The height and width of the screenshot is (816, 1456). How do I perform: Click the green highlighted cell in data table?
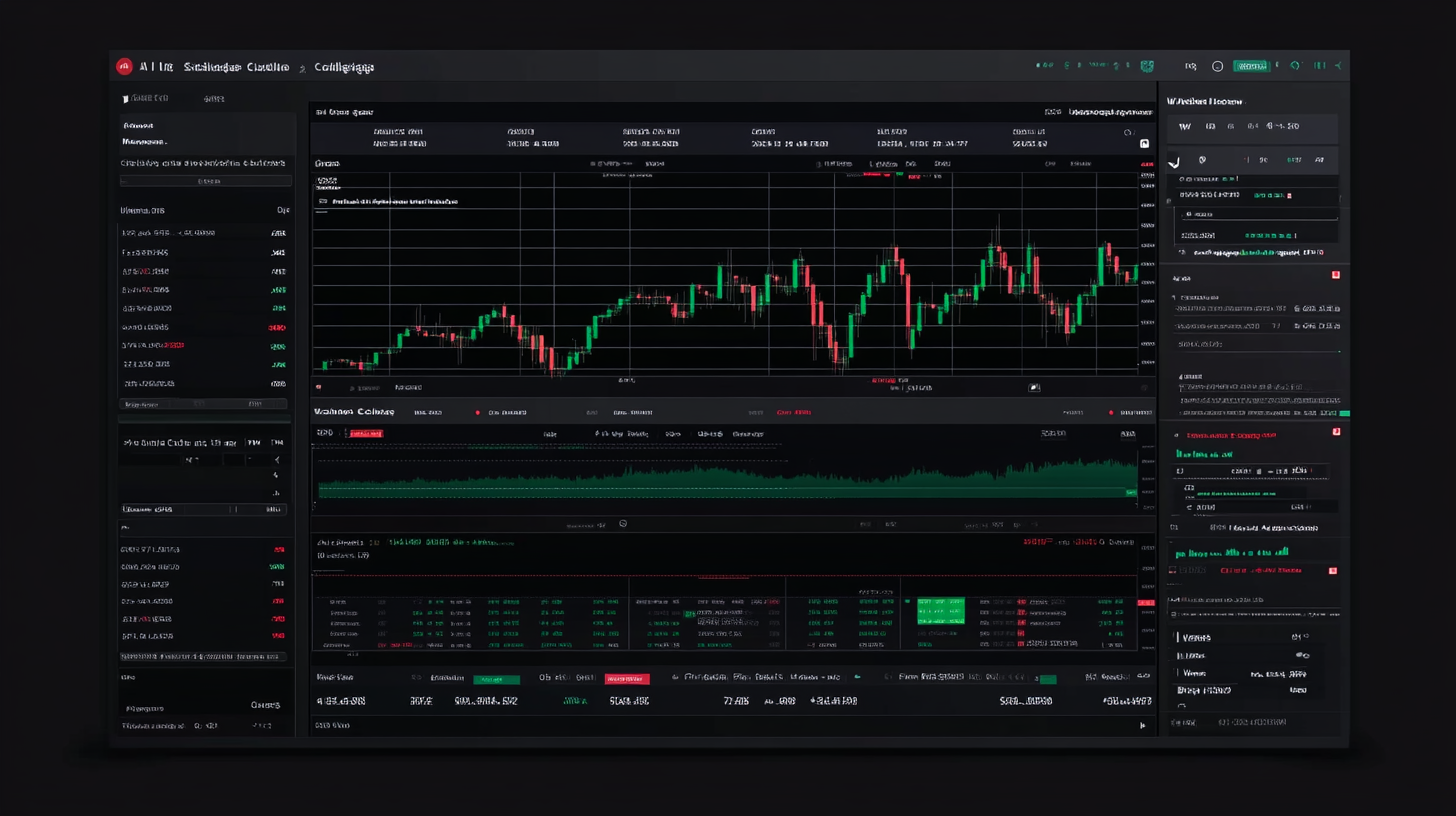pyautogui.click(x=940, y=609)
